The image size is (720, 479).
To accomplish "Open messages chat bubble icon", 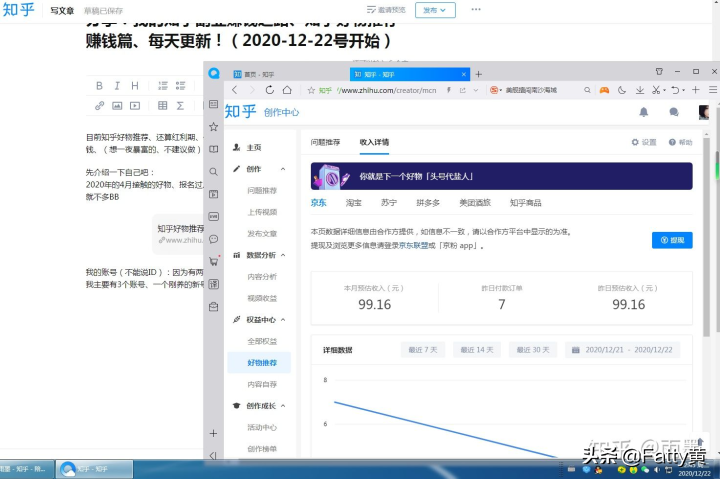I will (x=674, y=112).
